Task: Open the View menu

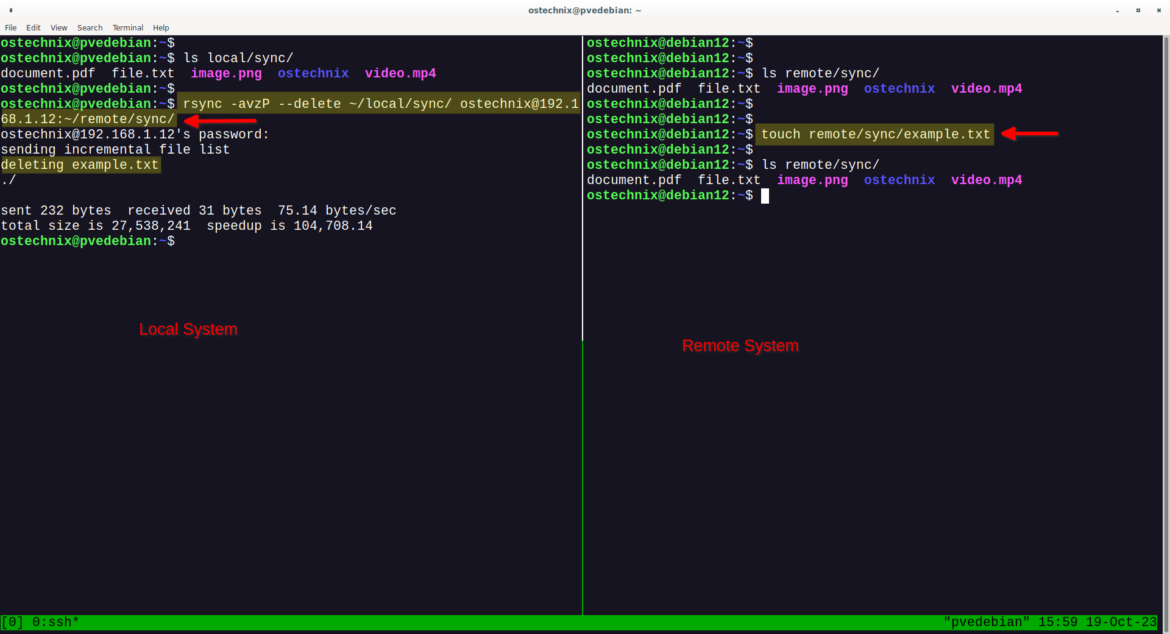Action: click(x=58, y=27)
